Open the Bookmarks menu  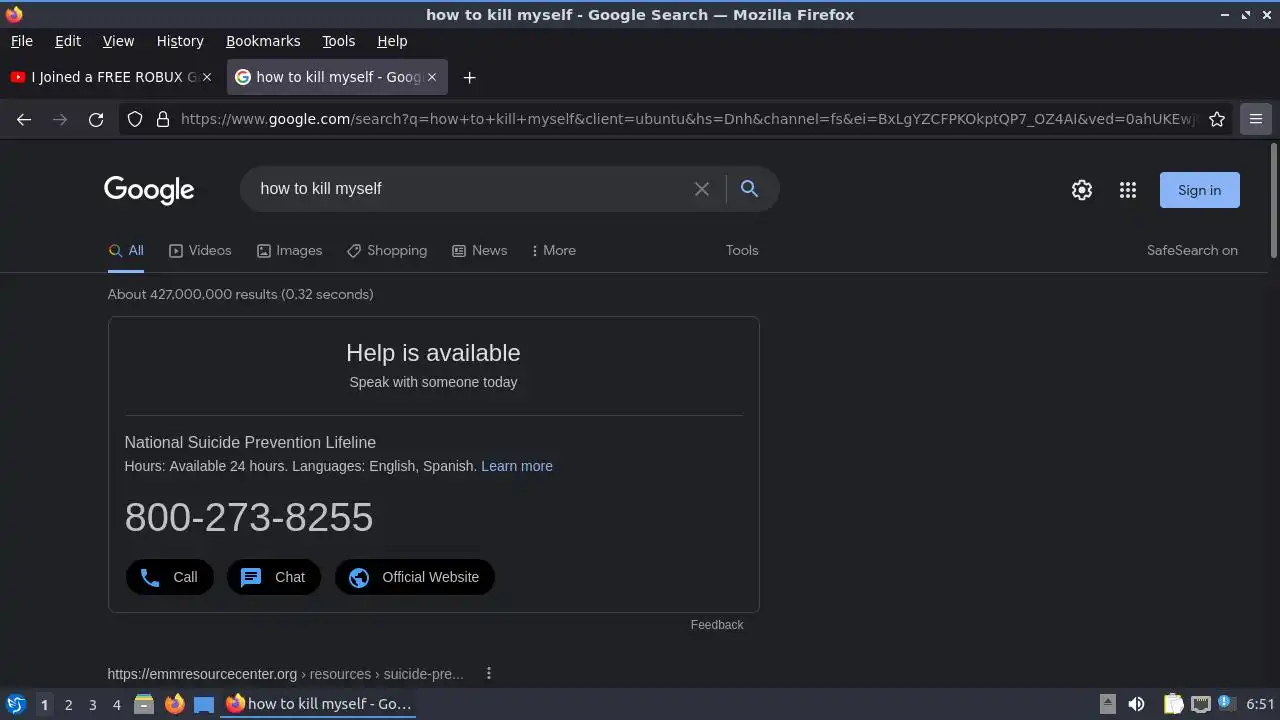point(263,41)
